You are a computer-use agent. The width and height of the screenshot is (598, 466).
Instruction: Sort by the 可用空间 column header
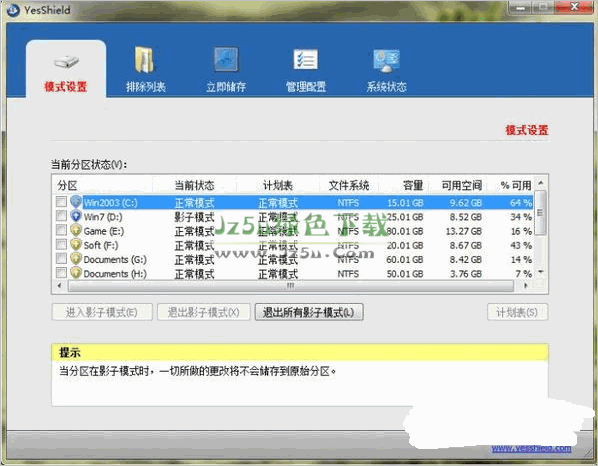click(x=461, y=185)
